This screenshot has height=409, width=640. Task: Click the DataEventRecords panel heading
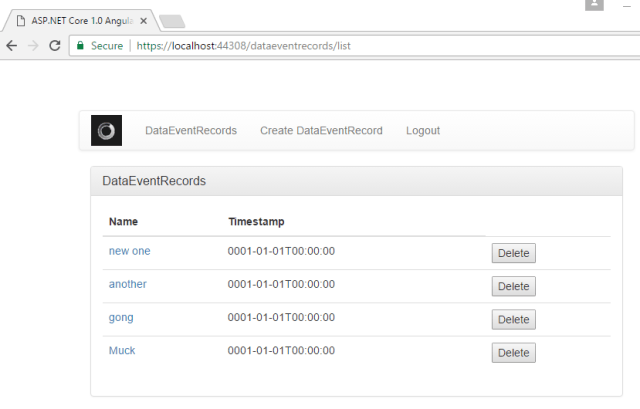pos(154,181)
